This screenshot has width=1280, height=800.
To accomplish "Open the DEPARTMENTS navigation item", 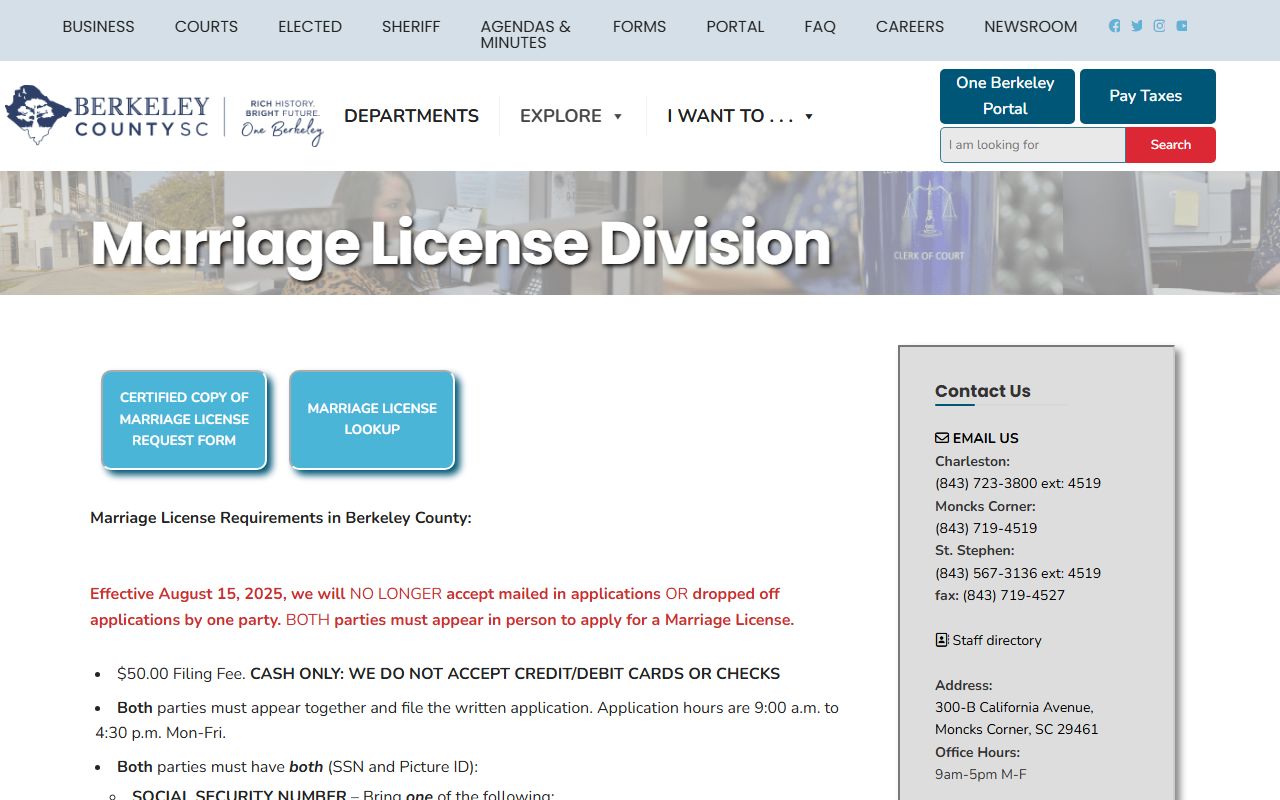I will tap(411, 116).
